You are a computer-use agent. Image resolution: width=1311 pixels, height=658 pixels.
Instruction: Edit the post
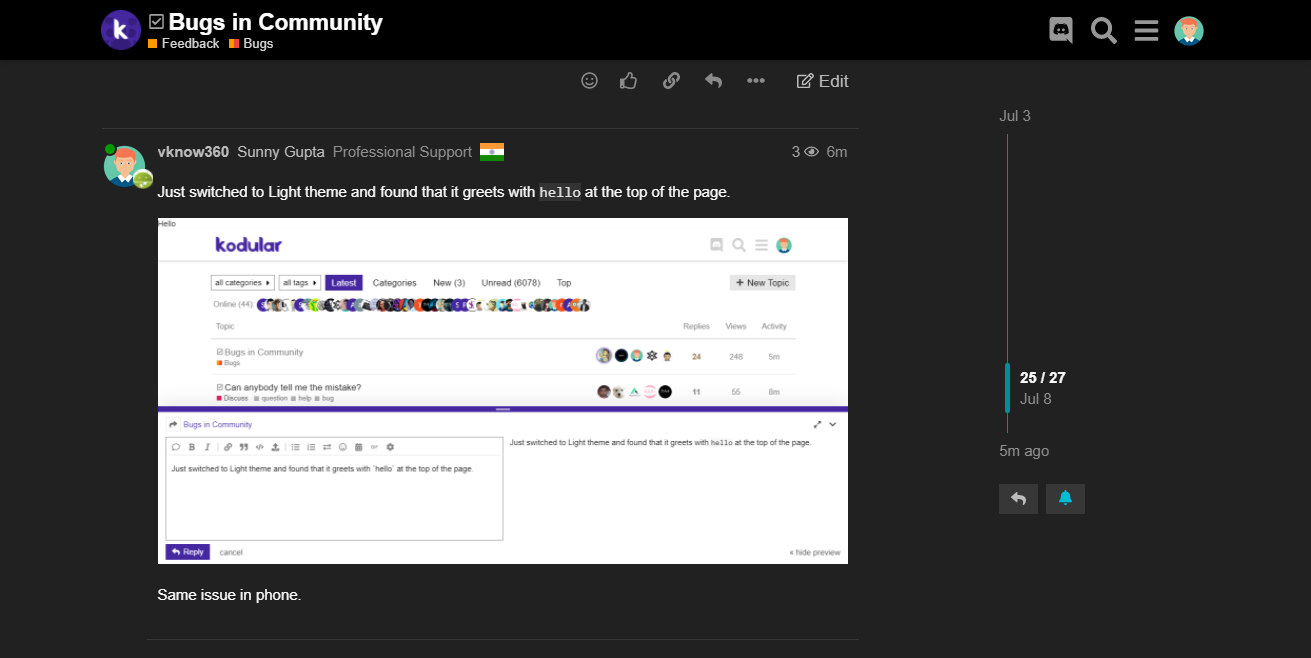coord(822,81)
